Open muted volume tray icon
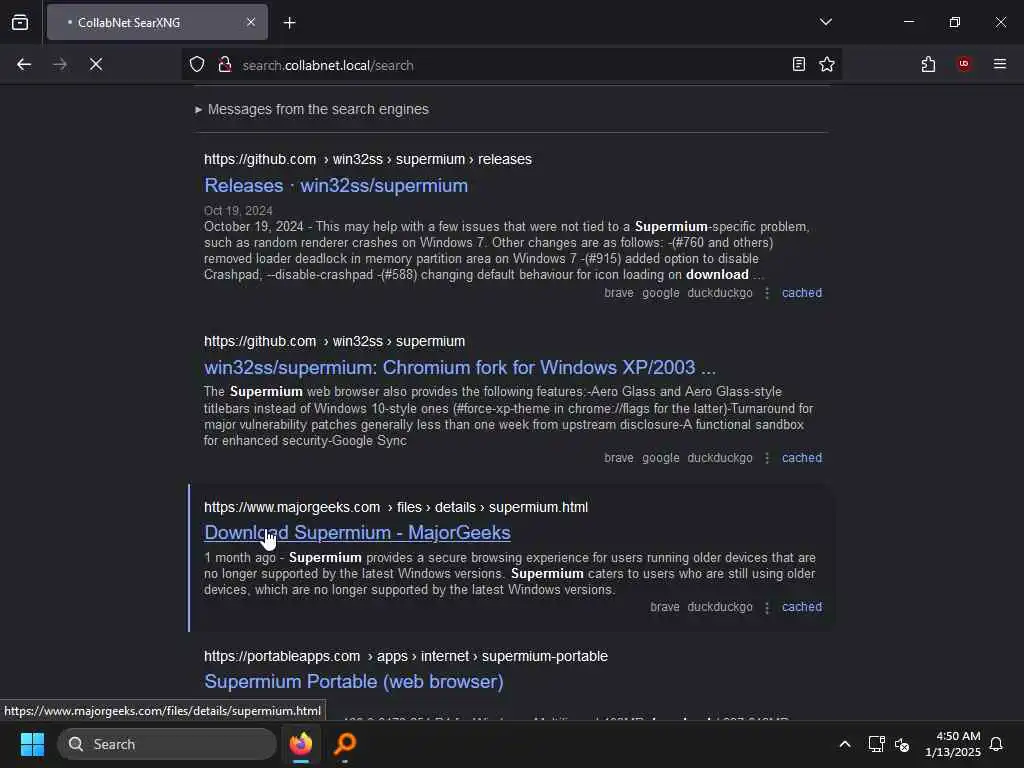1024x768 pixels. pyautogui.click(x=902, y=744)
